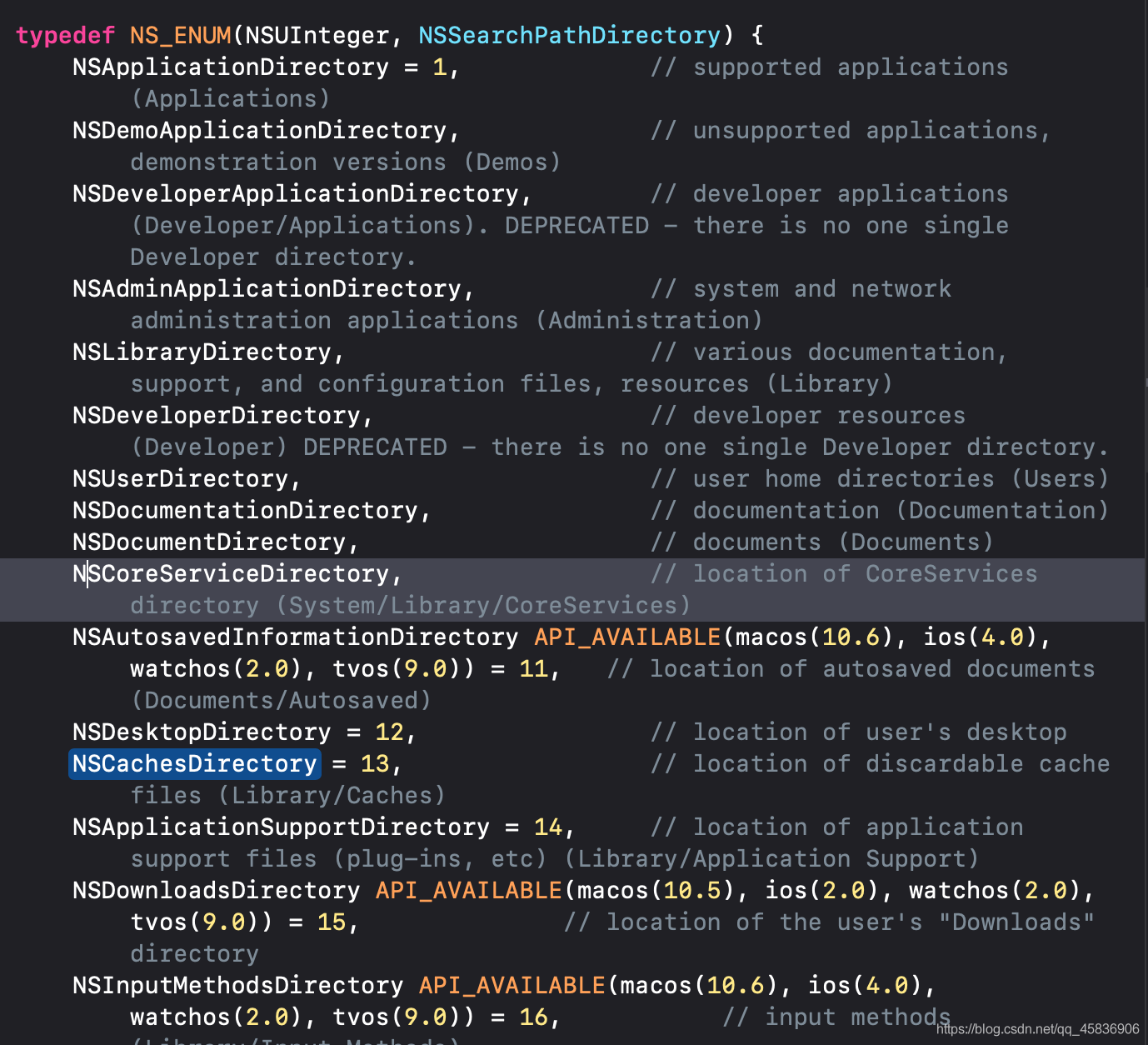Click NSDownloadsDirectory enum case
Image resolution: width=1148 pixels, height=1045 pixels.
point(217,891)
